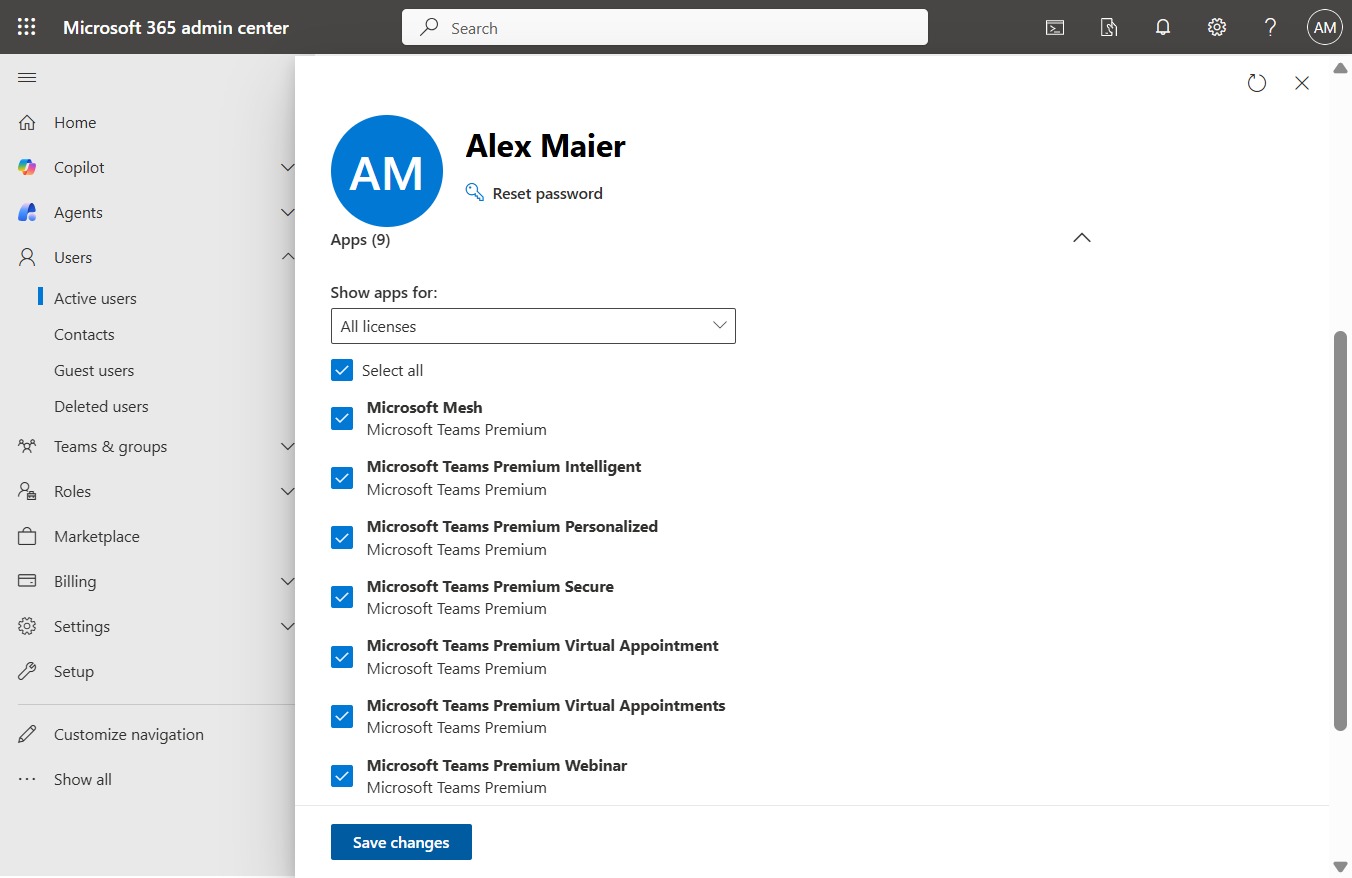Navigate to Setup
Image resolution: width=1352 pixels, height=878 pixels.
(x=74, y=671)
